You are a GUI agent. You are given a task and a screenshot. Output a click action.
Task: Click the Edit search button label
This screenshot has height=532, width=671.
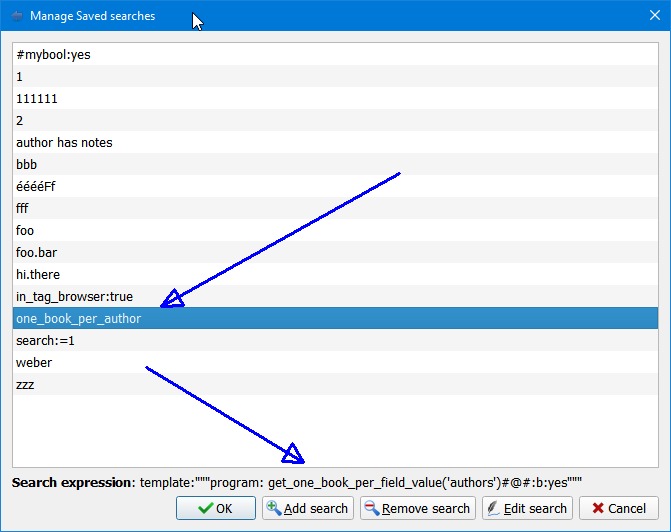[x=535, y=508]
